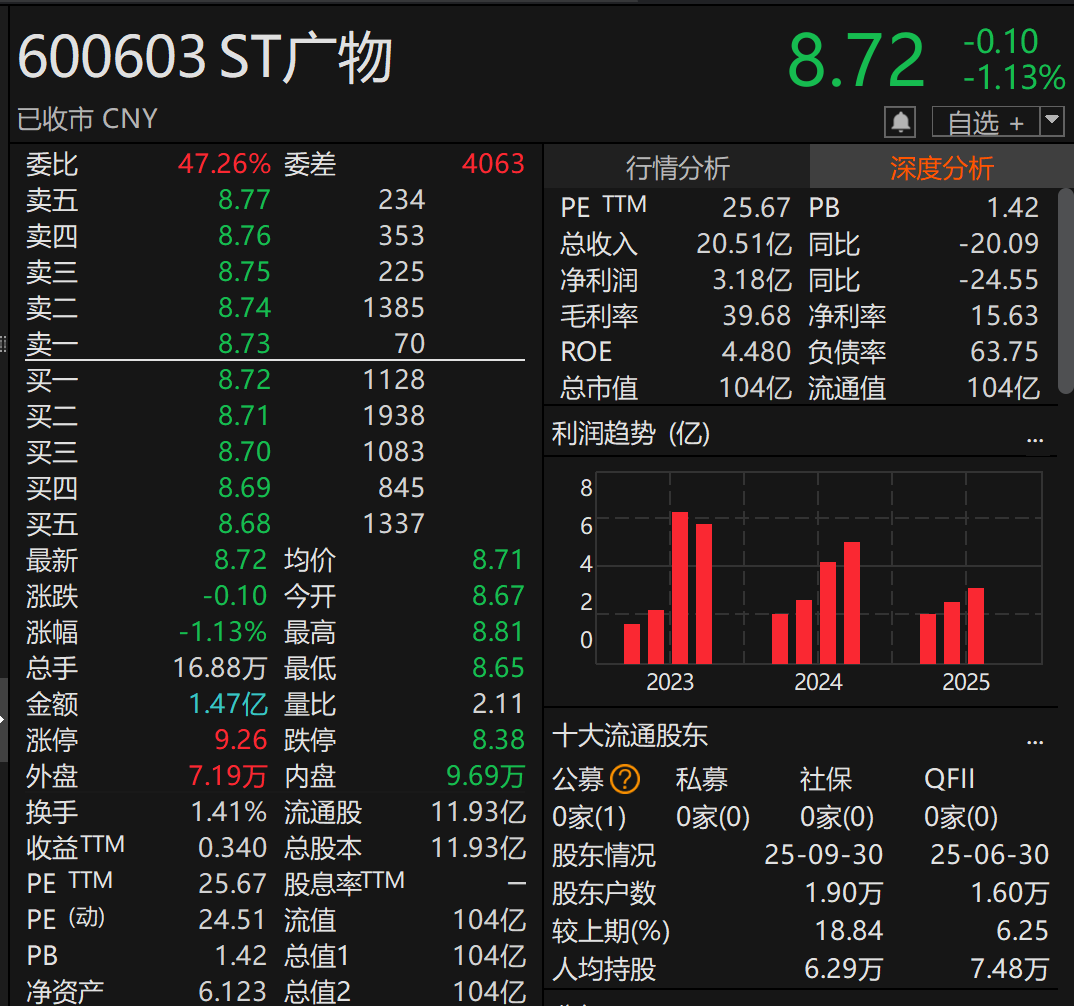Click the 卖一 ask price 8.73
Screen dimensions: 1074x1006
pos(245,344)
